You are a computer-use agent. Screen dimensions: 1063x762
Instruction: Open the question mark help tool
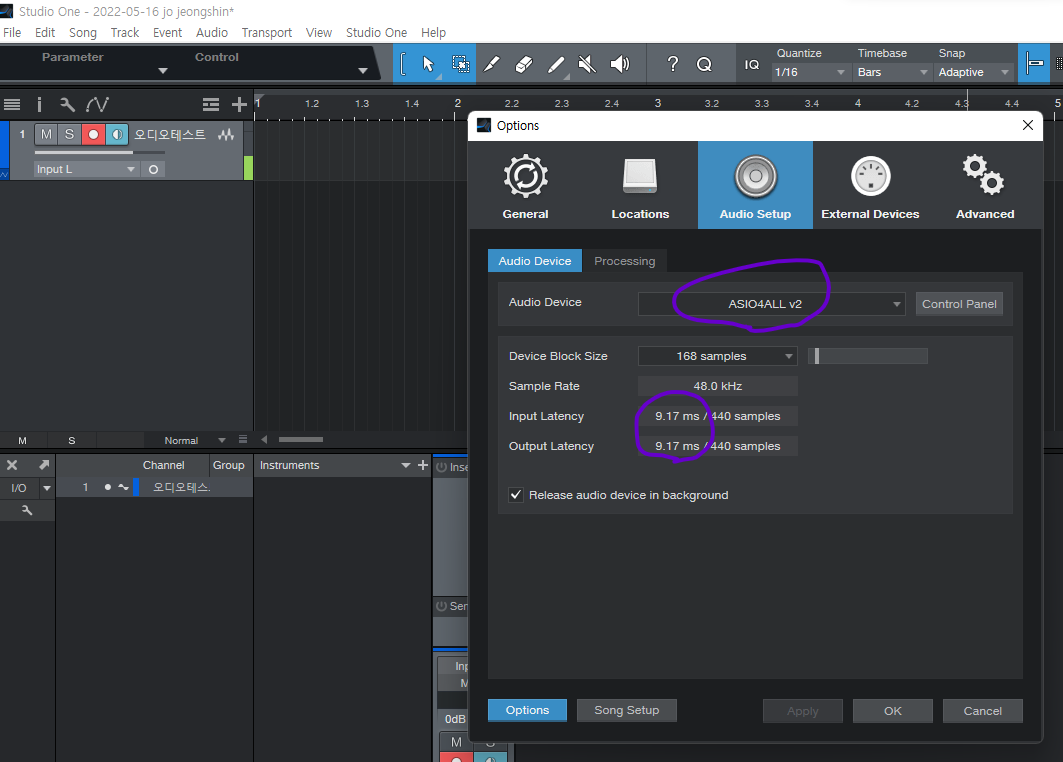673,64
